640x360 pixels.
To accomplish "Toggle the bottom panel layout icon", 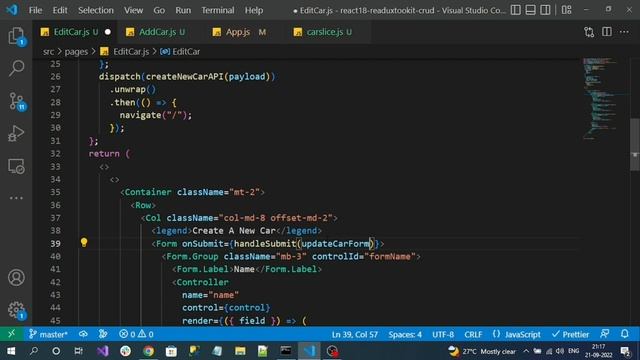I will pos(530,10).
